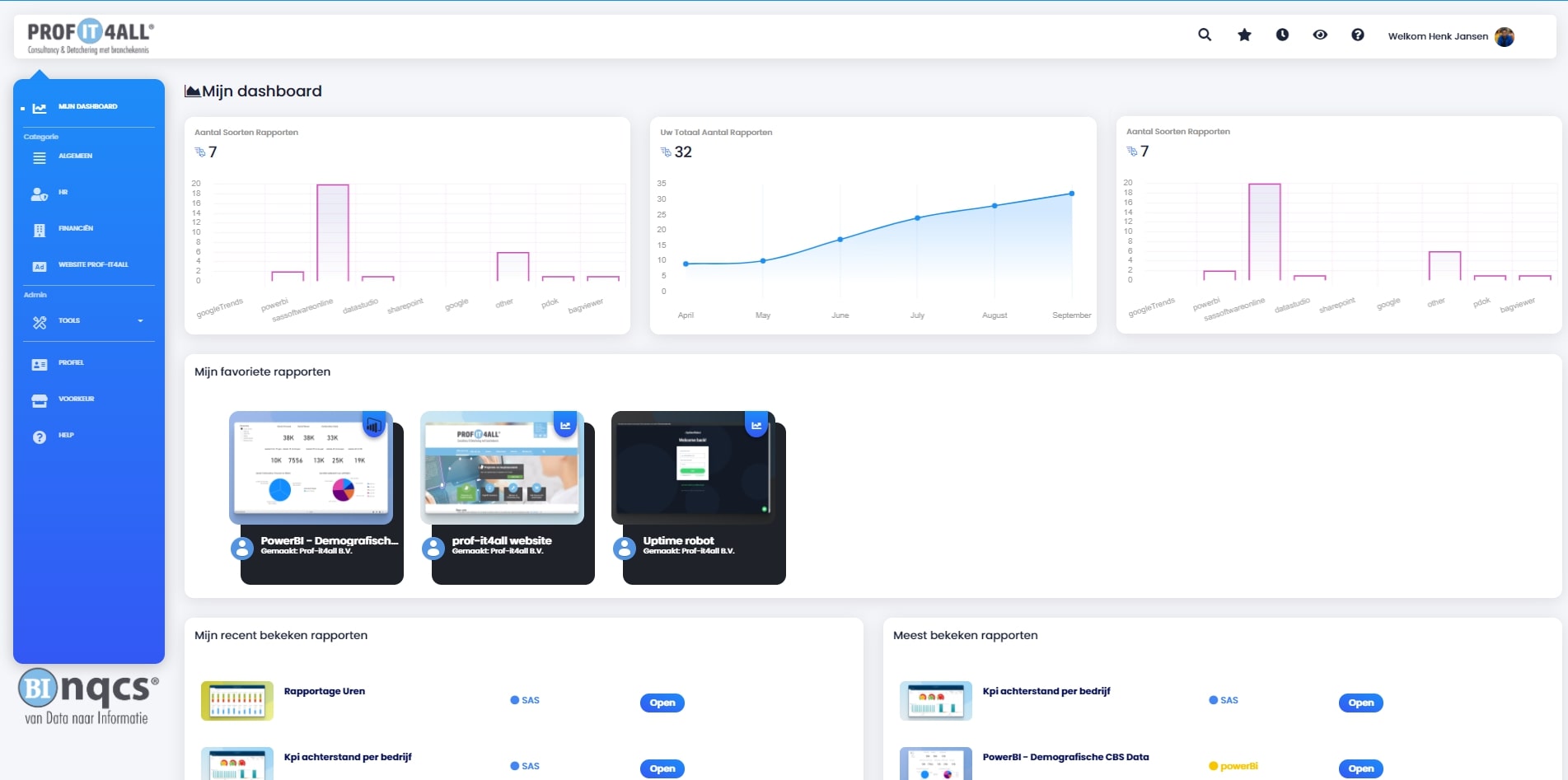Open favorites via the star icon
Screen dimensions: 1568x780
[1244, 35]
